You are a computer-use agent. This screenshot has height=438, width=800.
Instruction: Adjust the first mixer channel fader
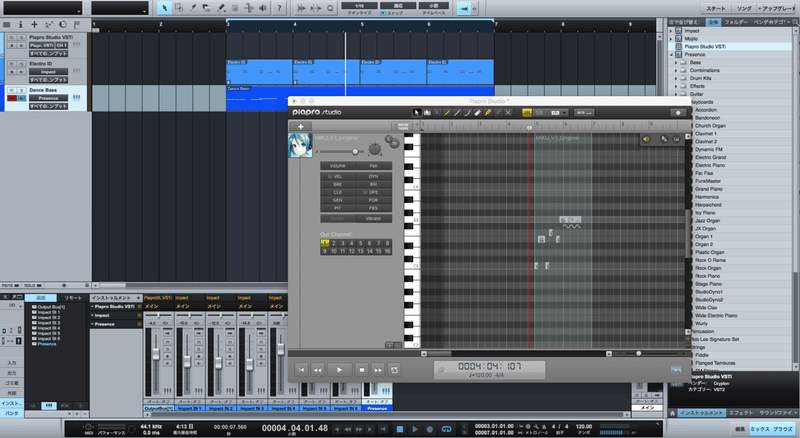click(x=156, y=354)
